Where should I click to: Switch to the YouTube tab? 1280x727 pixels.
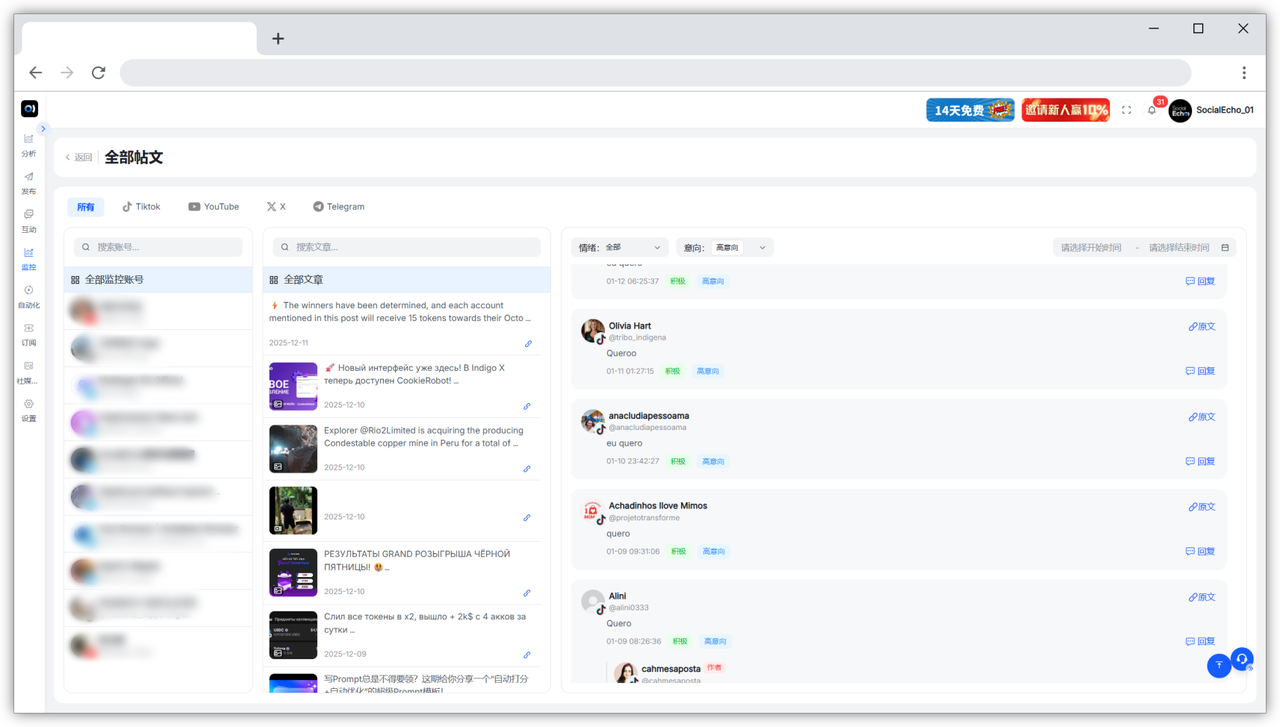[x=213, y=207]
